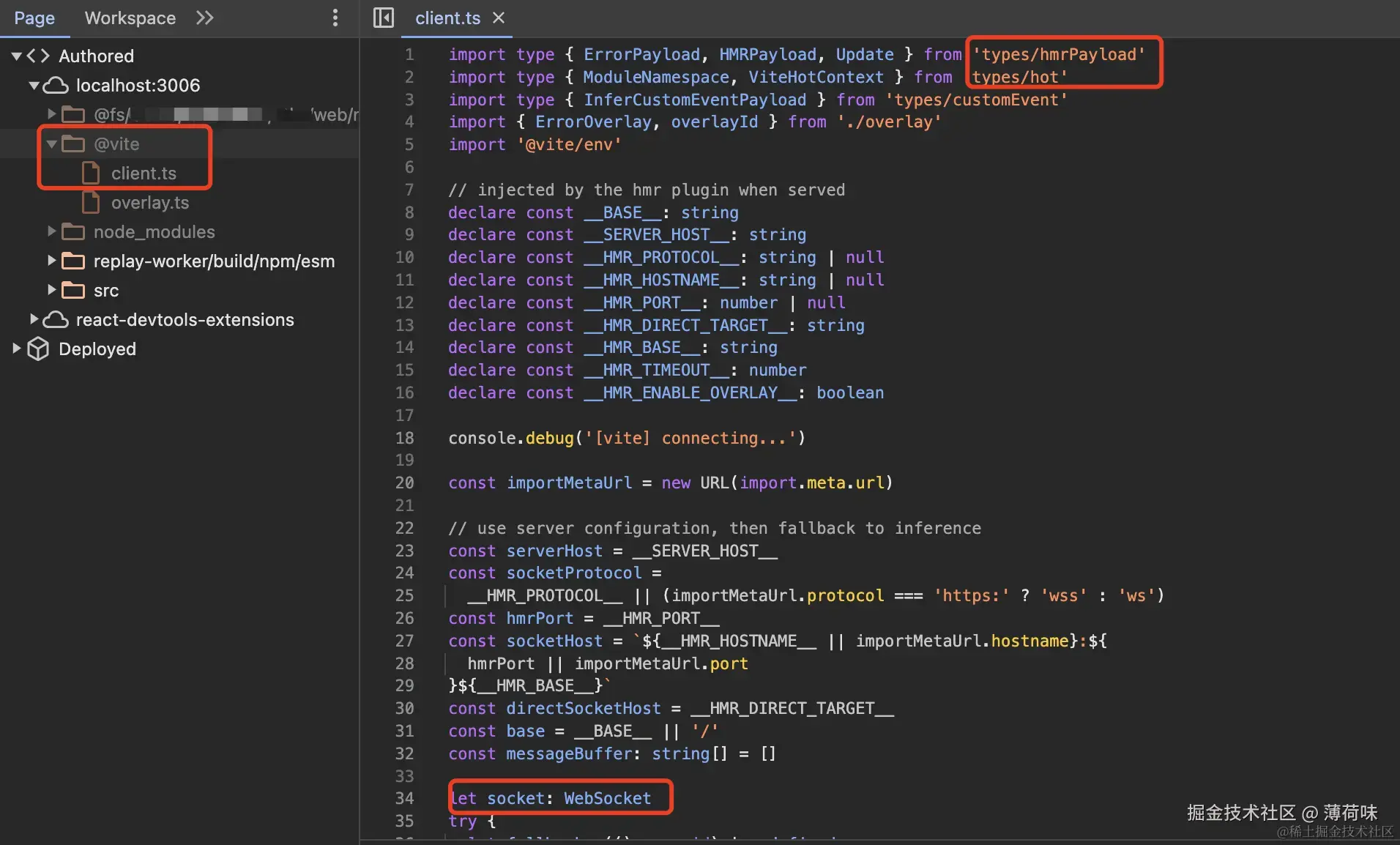Viewport: 1400px width, 845px height.
Task: Click the react-devtools-extensions cloud icon
Action: 56,319
